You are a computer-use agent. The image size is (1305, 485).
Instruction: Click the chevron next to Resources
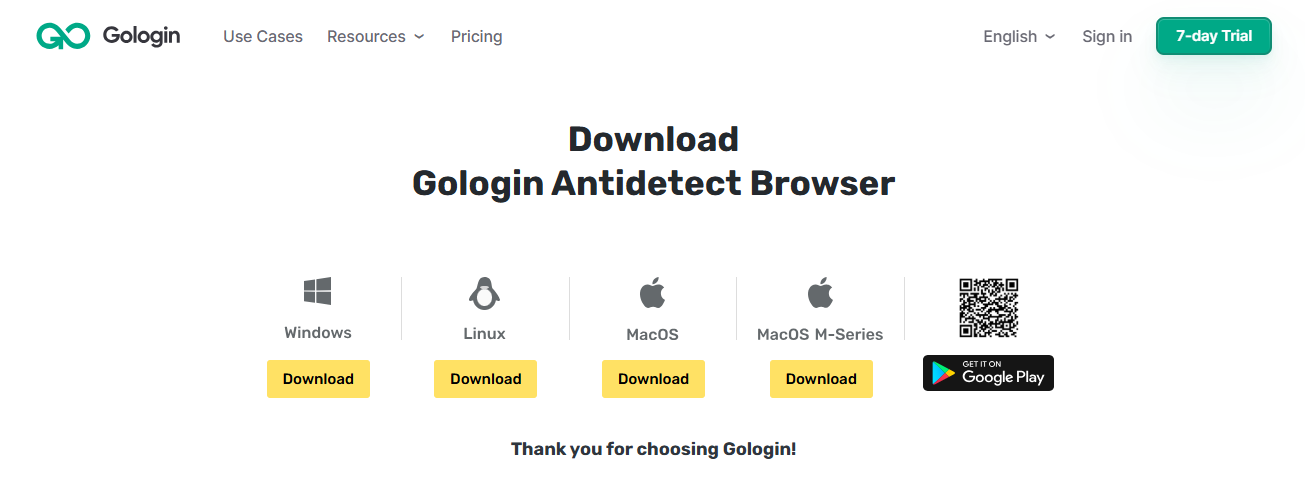point(419,37)
